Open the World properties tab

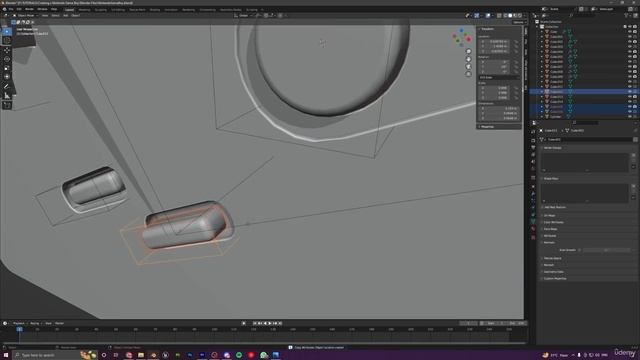(533, 169)
